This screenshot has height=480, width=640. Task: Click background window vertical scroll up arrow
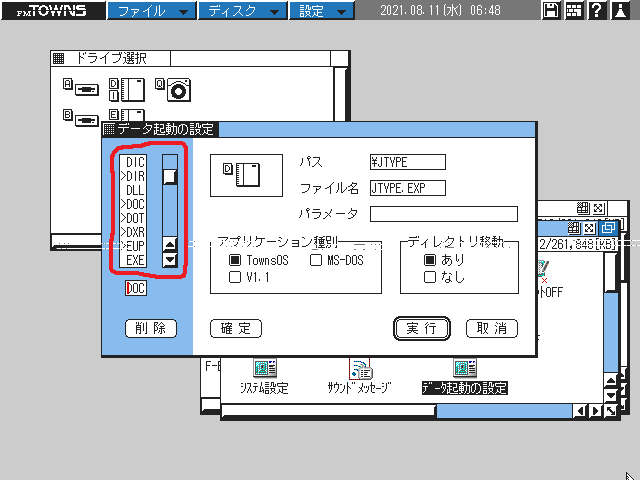click(x=611, y=380)
